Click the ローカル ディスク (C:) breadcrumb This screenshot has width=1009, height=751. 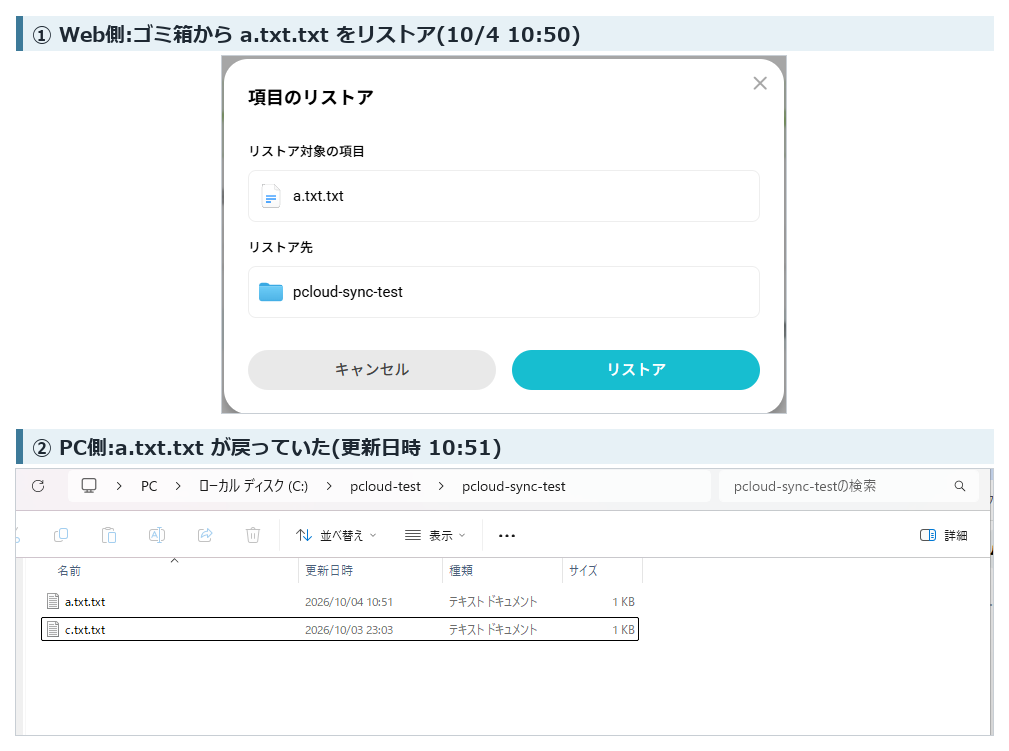[x=254, y=486]
